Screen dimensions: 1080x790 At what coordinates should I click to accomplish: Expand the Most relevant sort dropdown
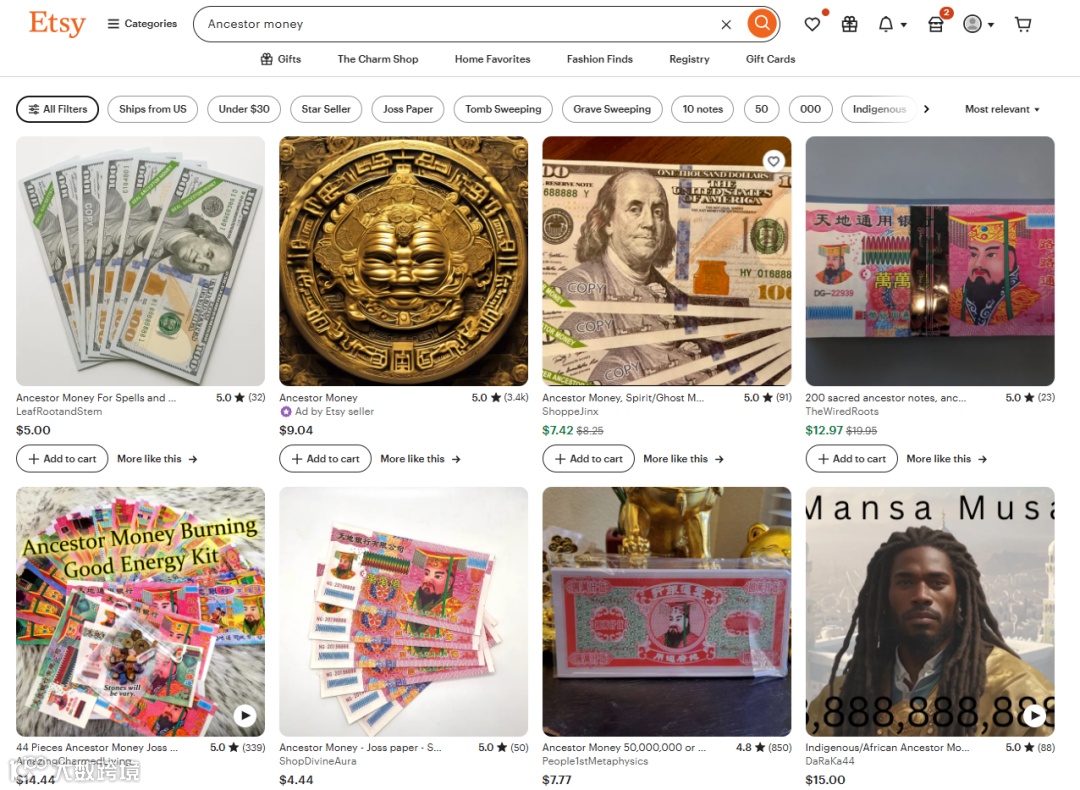[1002, 109]
